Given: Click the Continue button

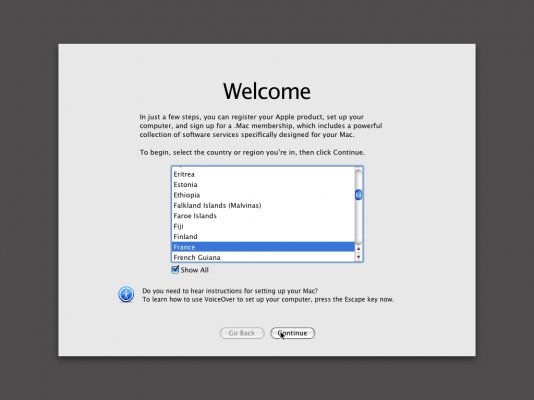Looking at the screenshot, I should tap(293, 333).
